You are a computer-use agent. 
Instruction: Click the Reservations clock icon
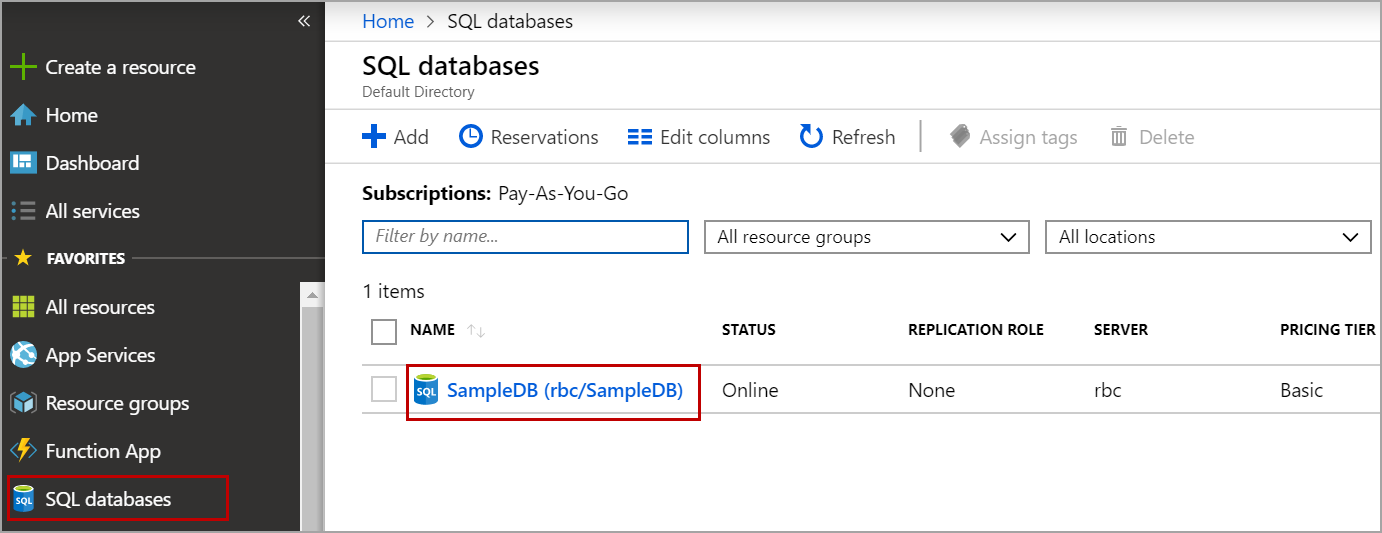click(470, 137)
